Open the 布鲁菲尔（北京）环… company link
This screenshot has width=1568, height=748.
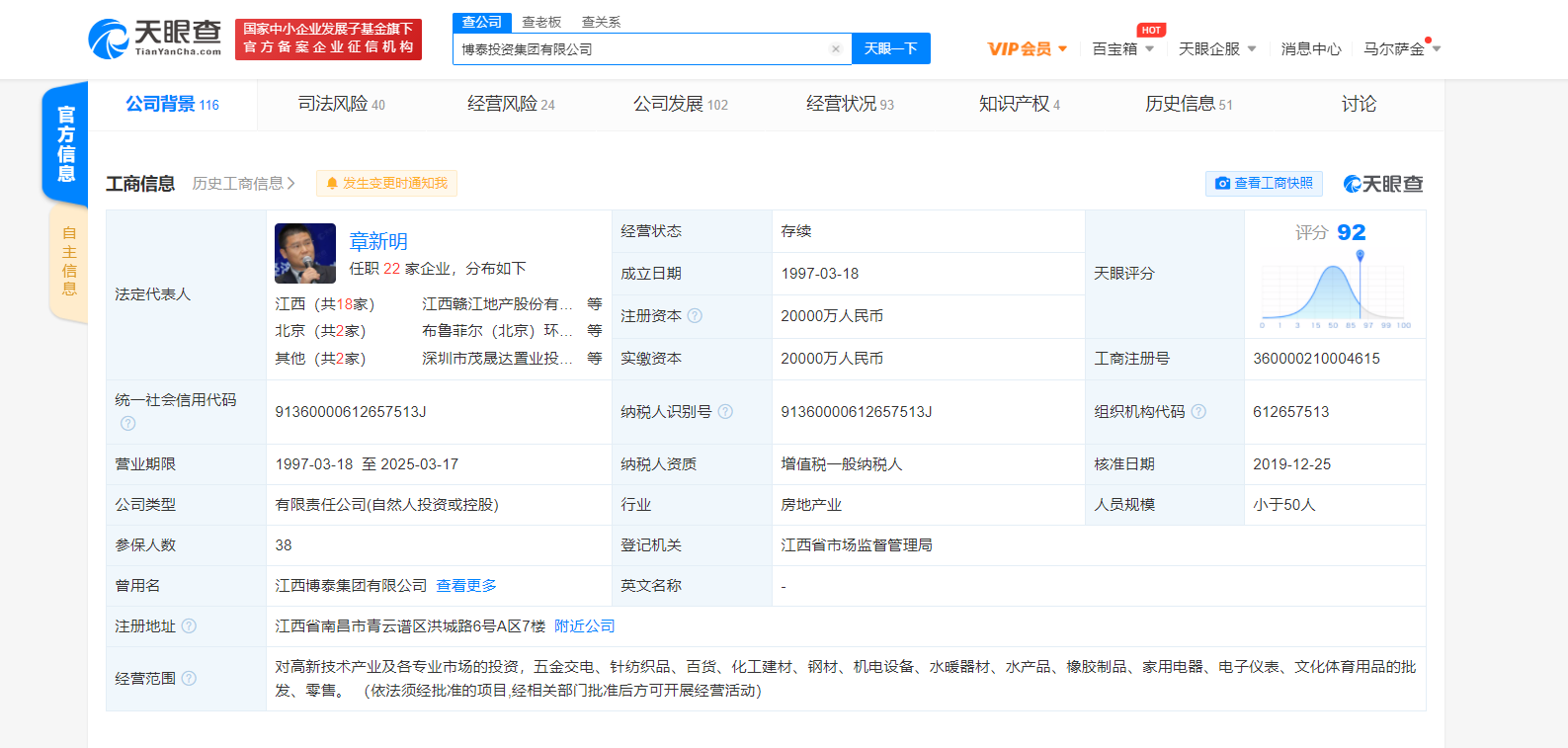[497, 330]
